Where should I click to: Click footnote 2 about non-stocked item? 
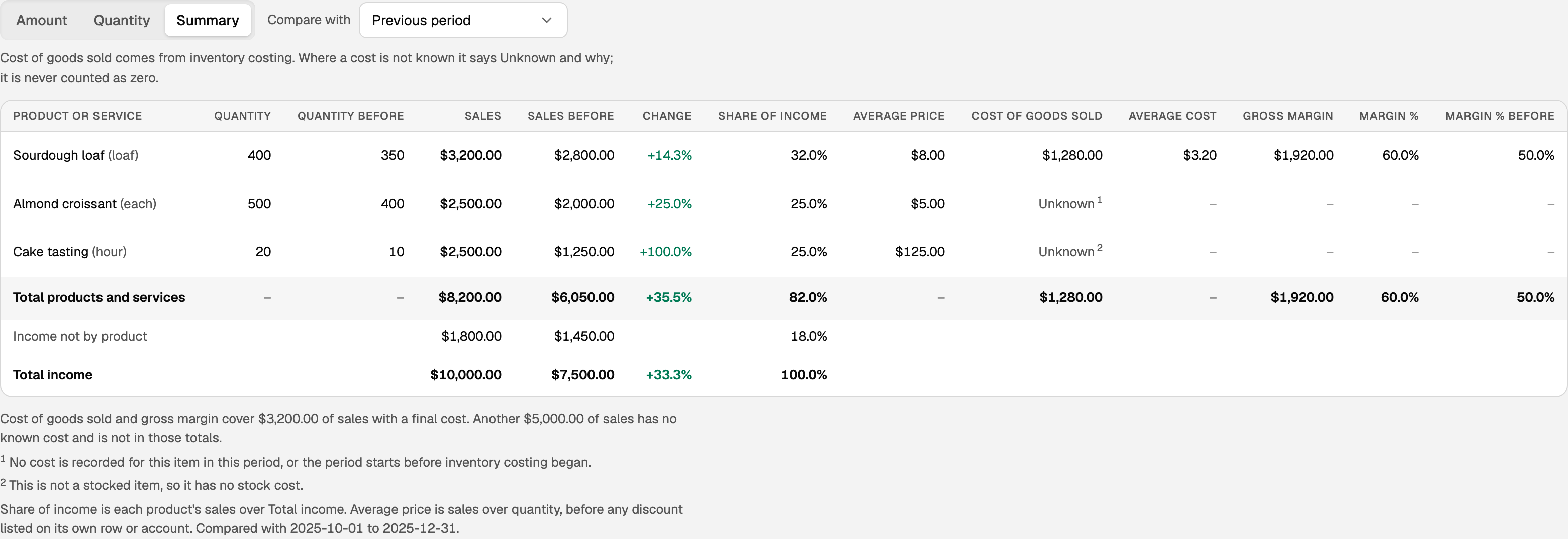pos(152,485)
